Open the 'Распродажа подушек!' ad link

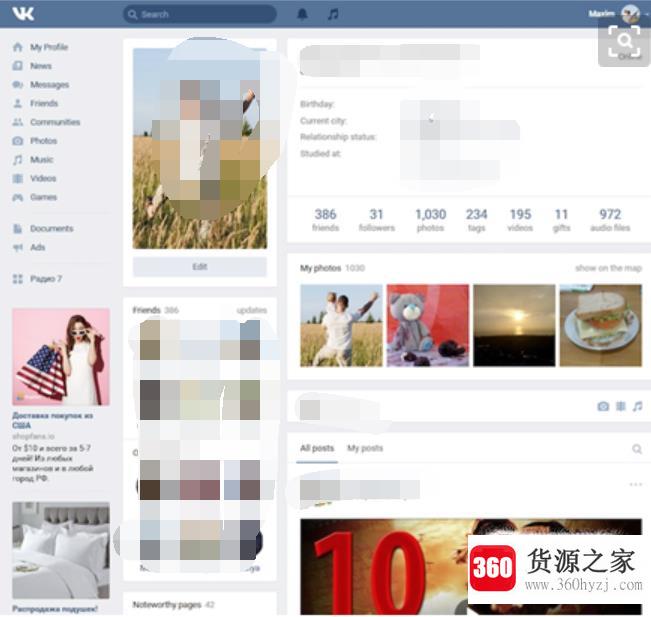coord(55,609)
